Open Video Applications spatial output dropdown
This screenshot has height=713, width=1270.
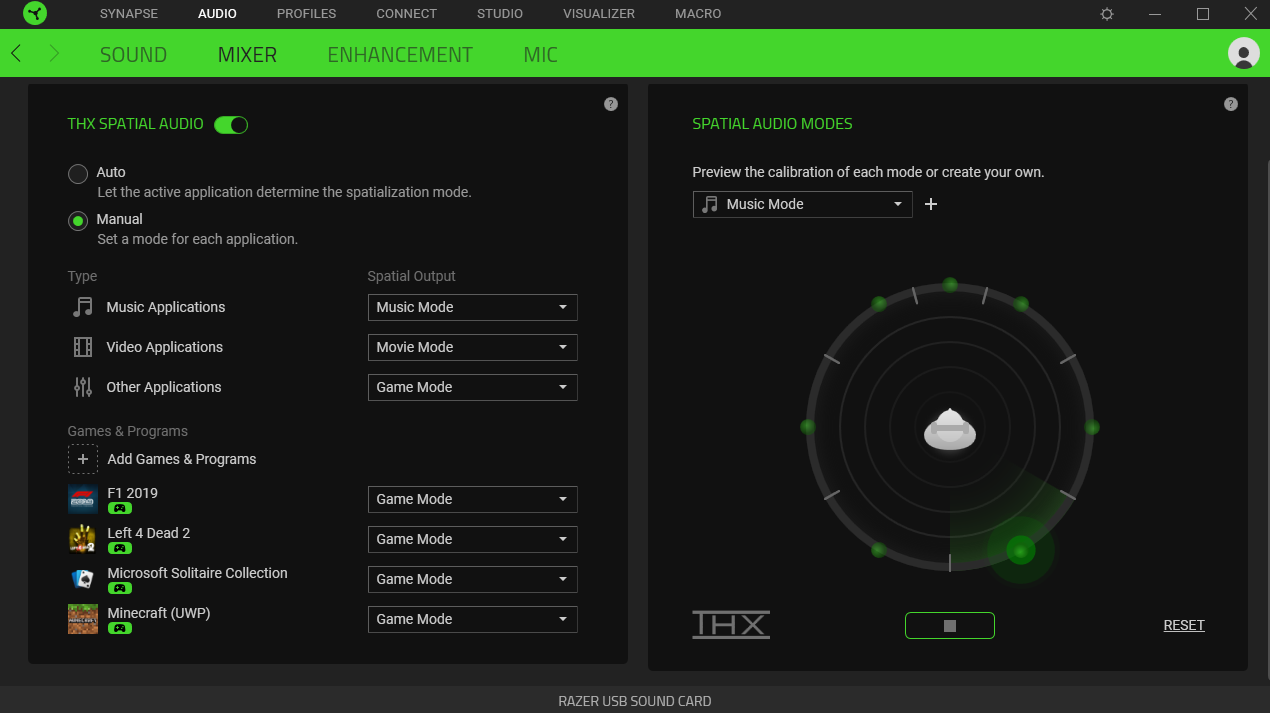pyautogui.click(x=472, y=347)
